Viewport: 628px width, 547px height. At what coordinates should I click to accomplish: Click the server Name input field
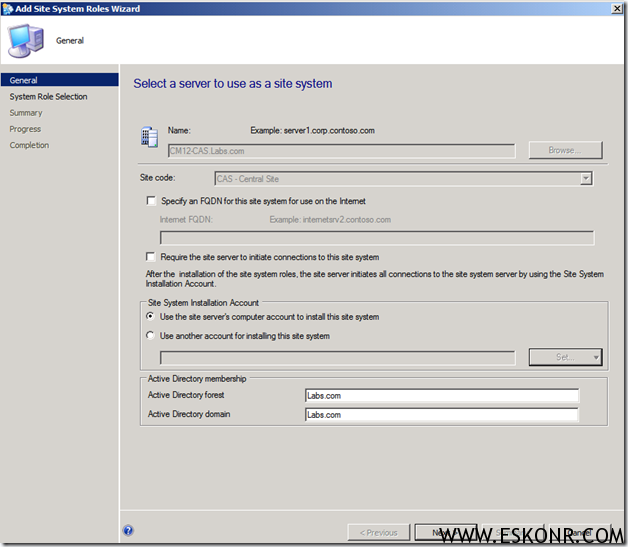click(342, 151)
